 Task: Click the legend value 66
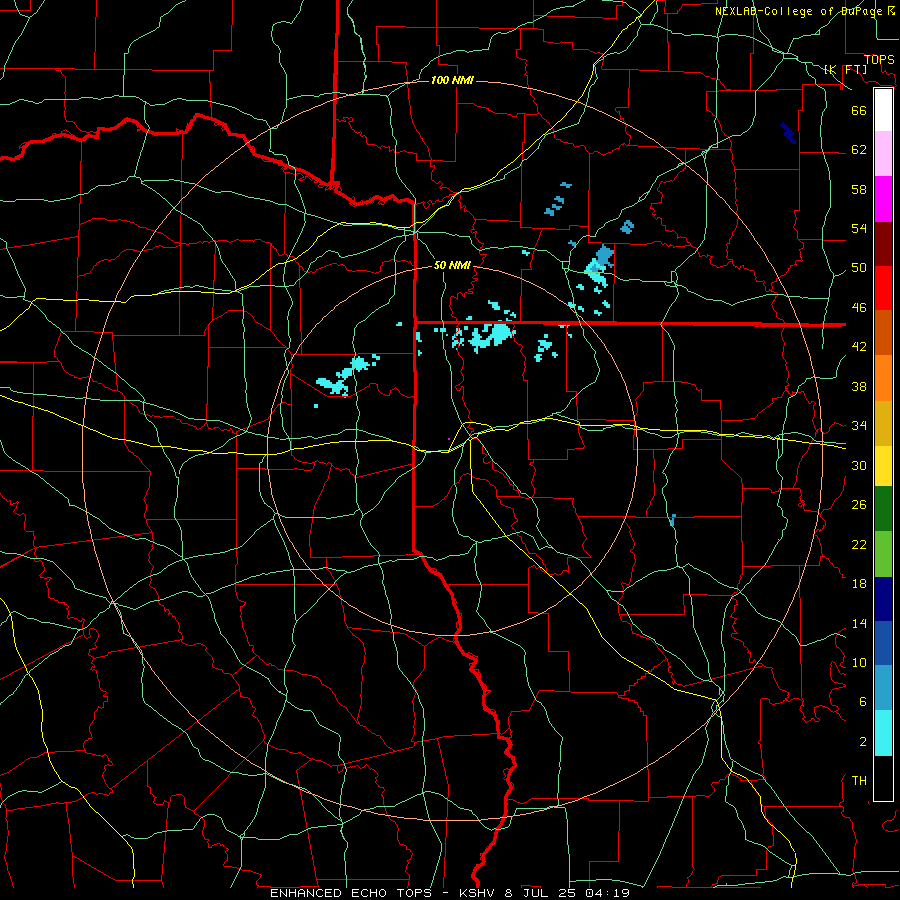[x=859, y=110]
